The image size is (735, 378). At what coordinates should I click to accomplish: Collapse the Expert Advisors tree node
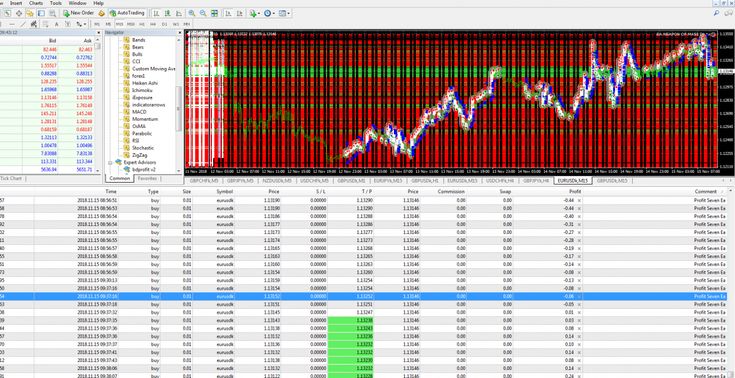click(x=110, y=162)
